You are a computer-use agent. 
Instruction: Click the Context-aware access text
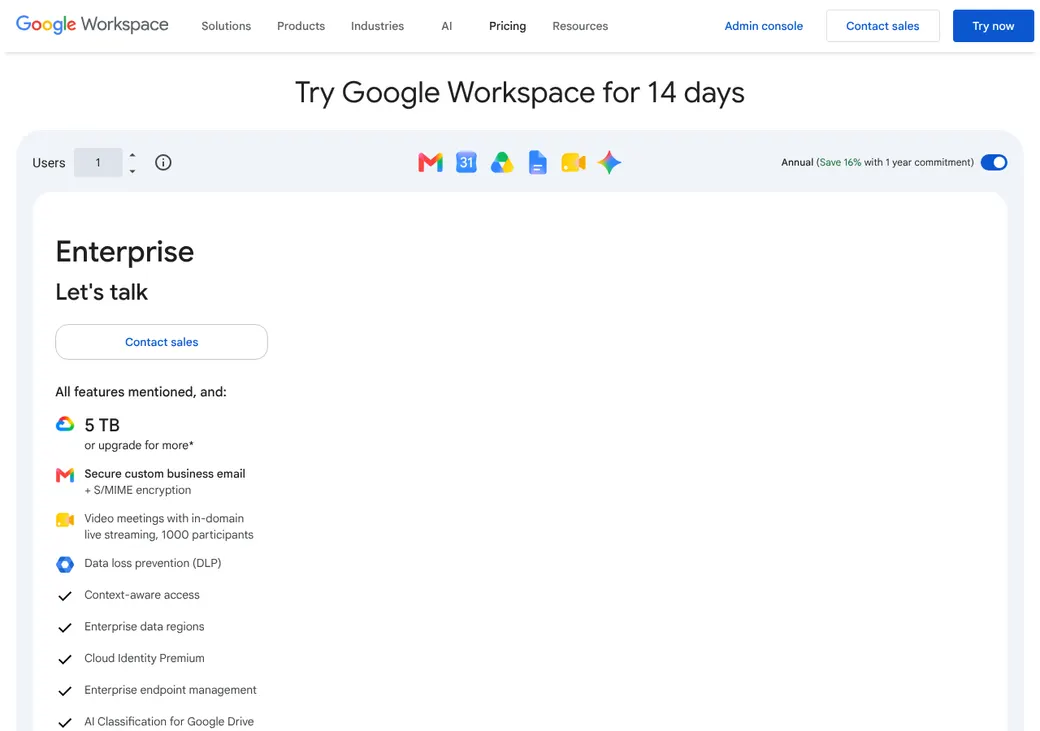[x=142, y=595]
